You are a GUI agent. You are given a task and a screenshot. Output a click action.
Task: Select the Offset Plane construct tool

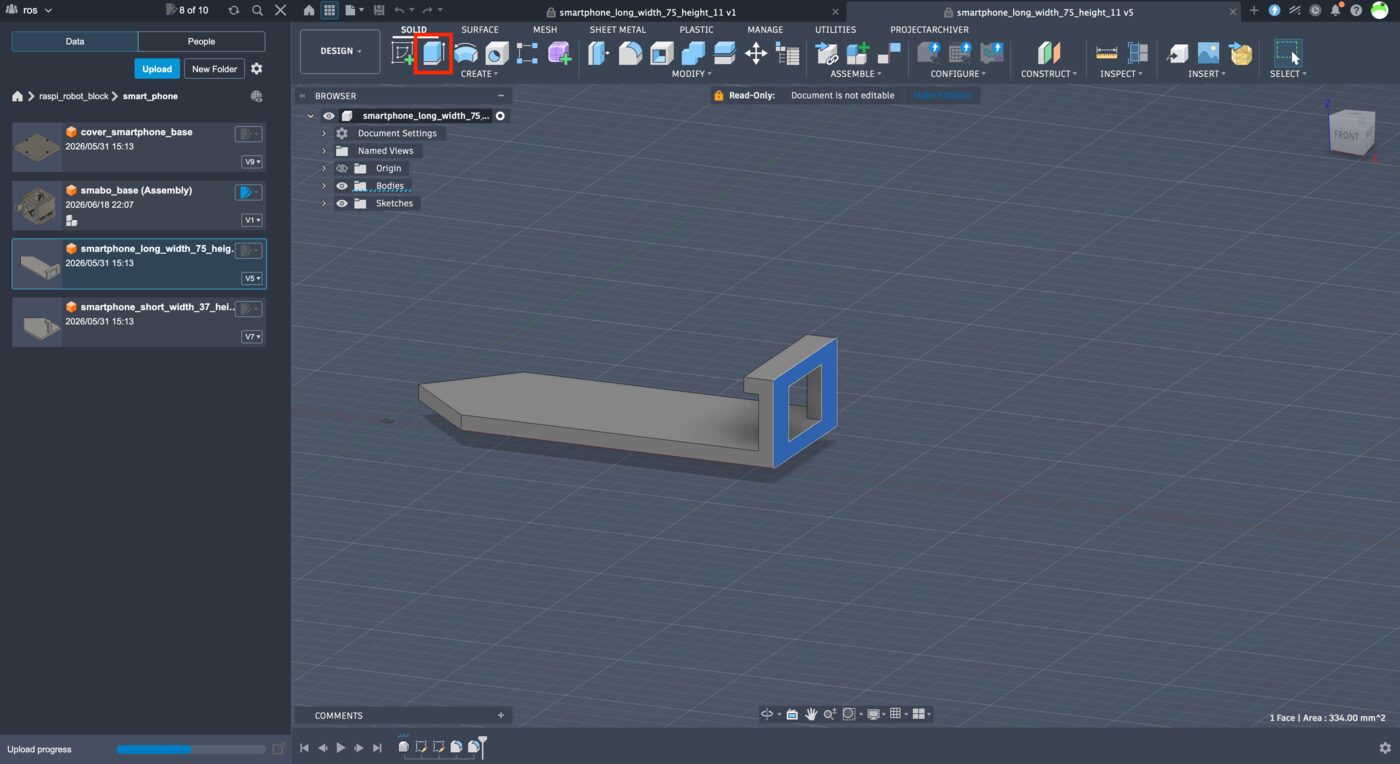coord(1048,53)
